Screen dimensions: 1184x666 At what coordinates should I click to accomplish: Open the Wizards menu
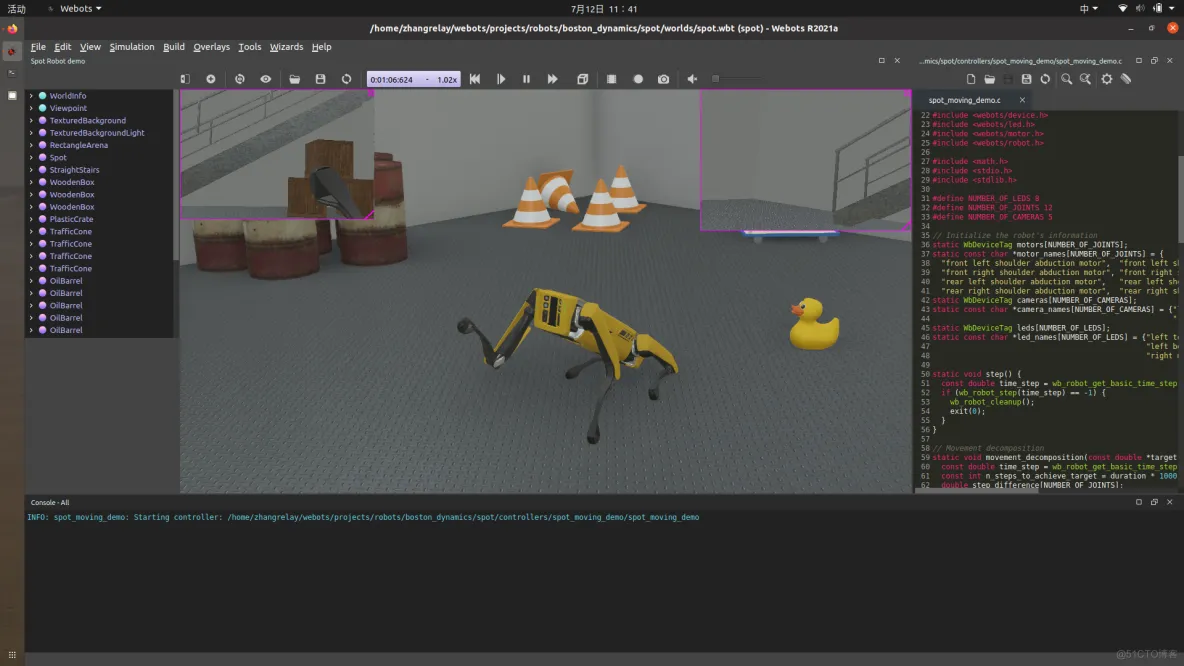286,47
